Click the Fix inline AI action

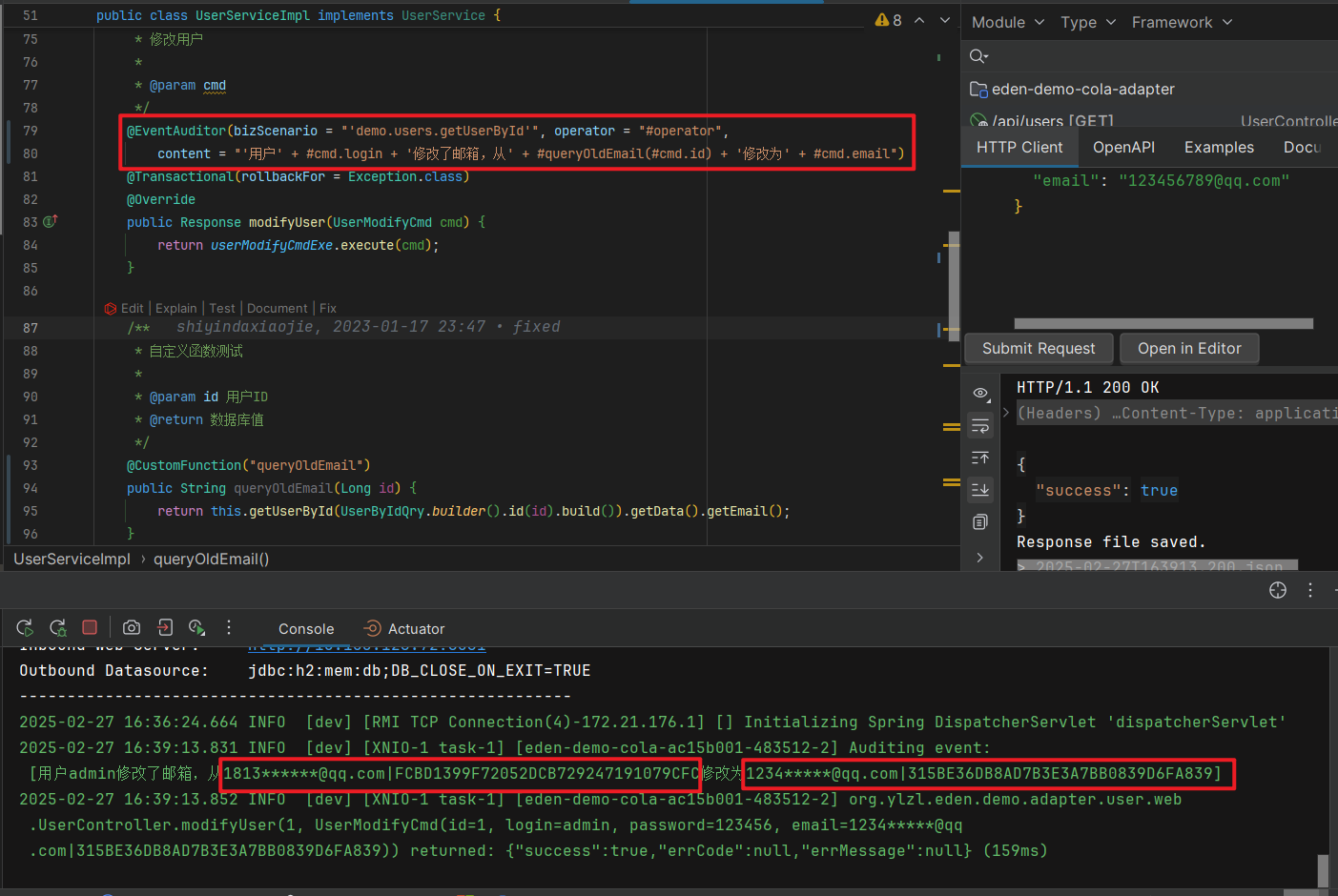328,308
